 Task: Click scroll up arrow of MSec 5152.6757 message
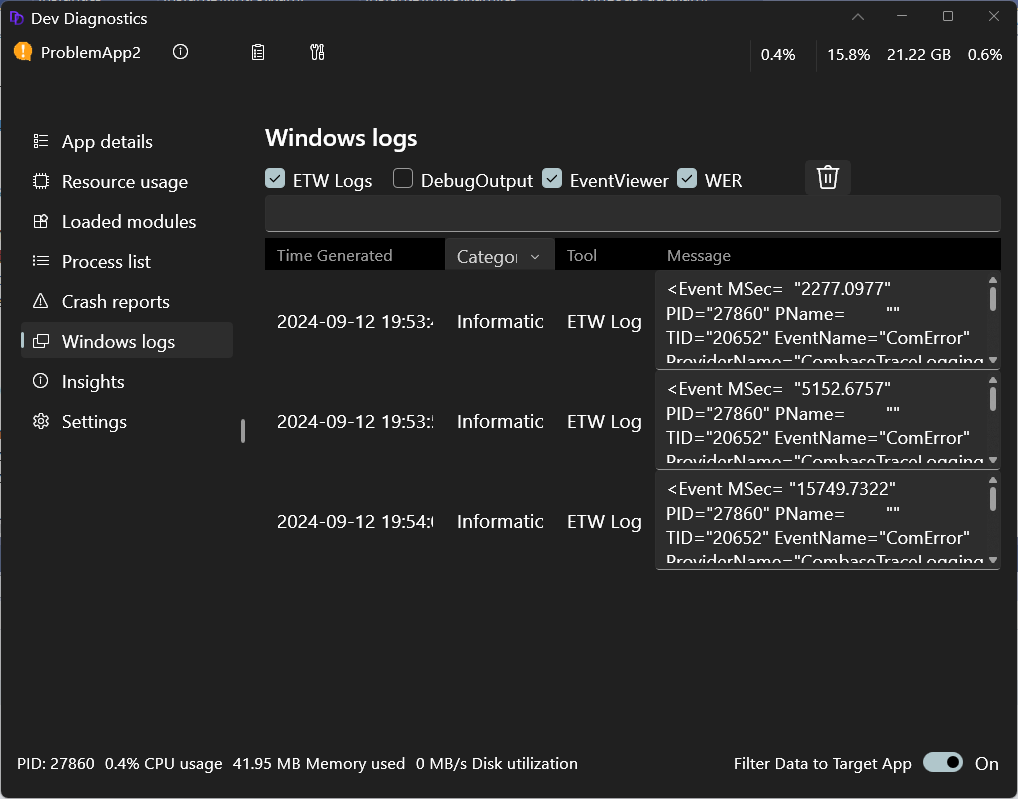tap(993, 380)
